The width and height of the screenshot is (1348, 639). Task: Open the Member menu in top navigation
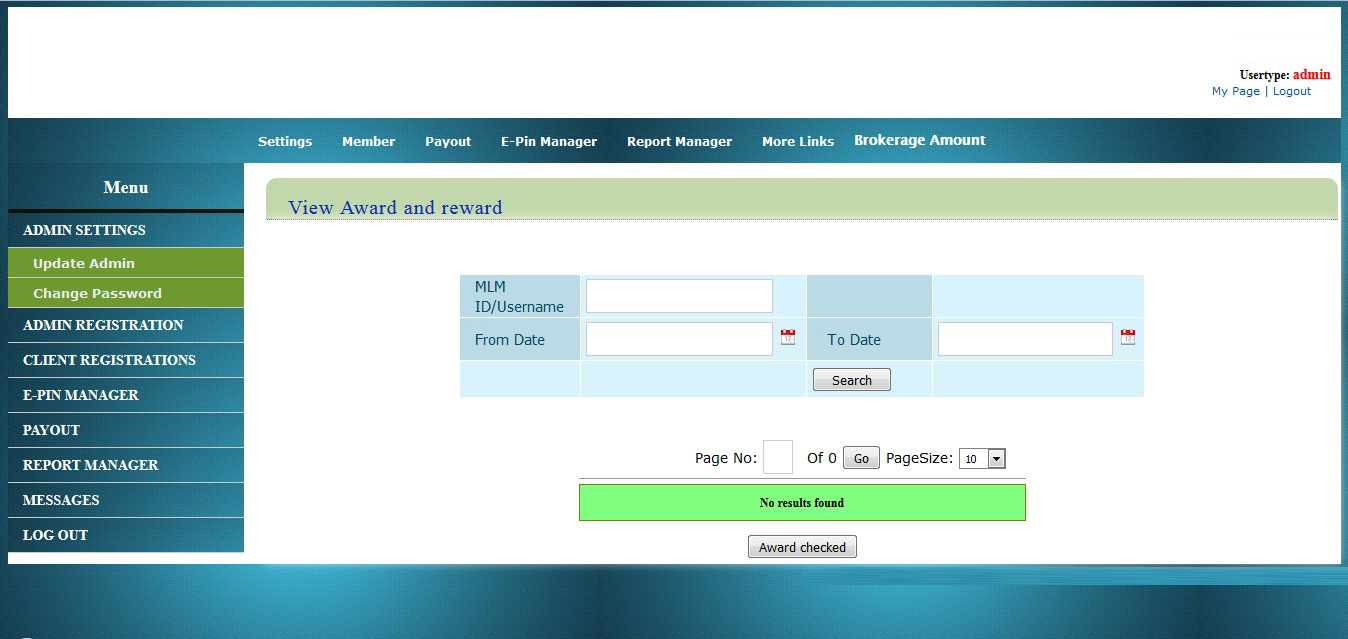tap(368, 142)
